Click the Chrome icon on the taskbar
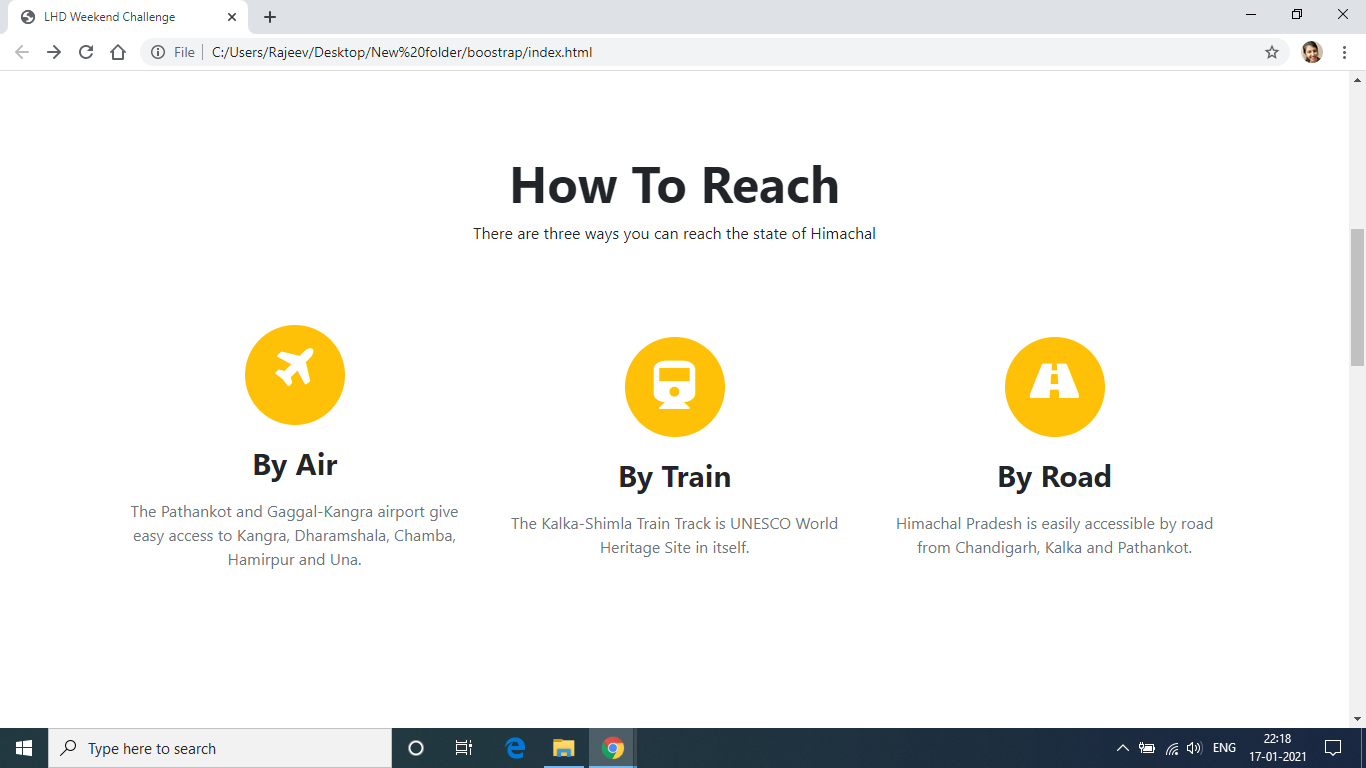This screenshot has width=1366, height=768. pyautogui.click(x=612, y=747)
